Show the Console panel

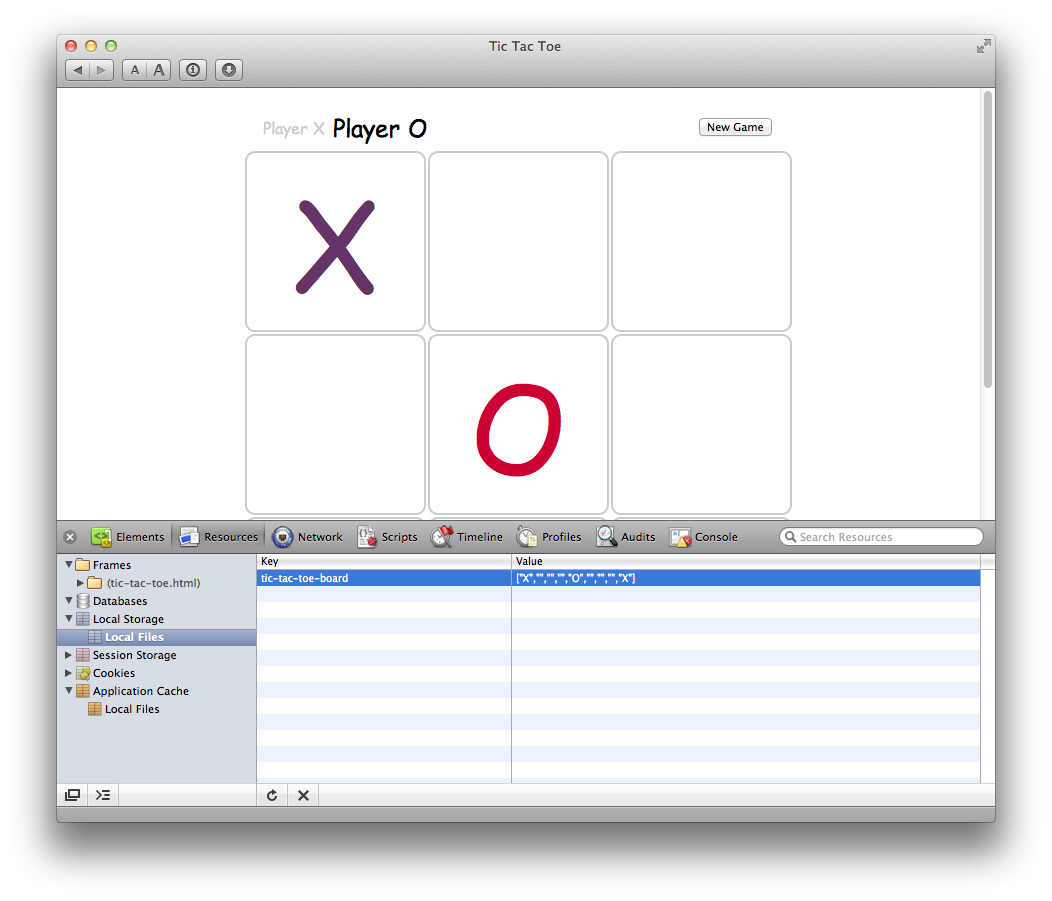tap(704, 537)
